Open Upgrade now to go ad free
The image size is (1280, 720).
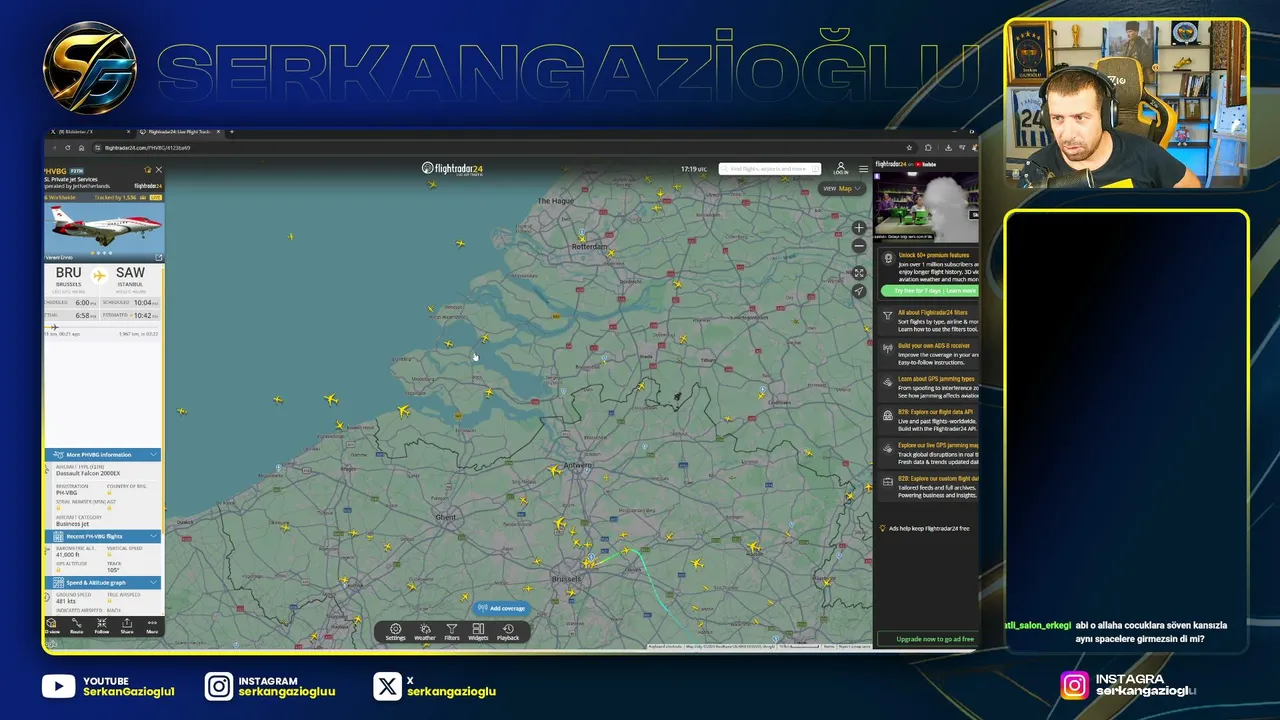coord(927,639)
